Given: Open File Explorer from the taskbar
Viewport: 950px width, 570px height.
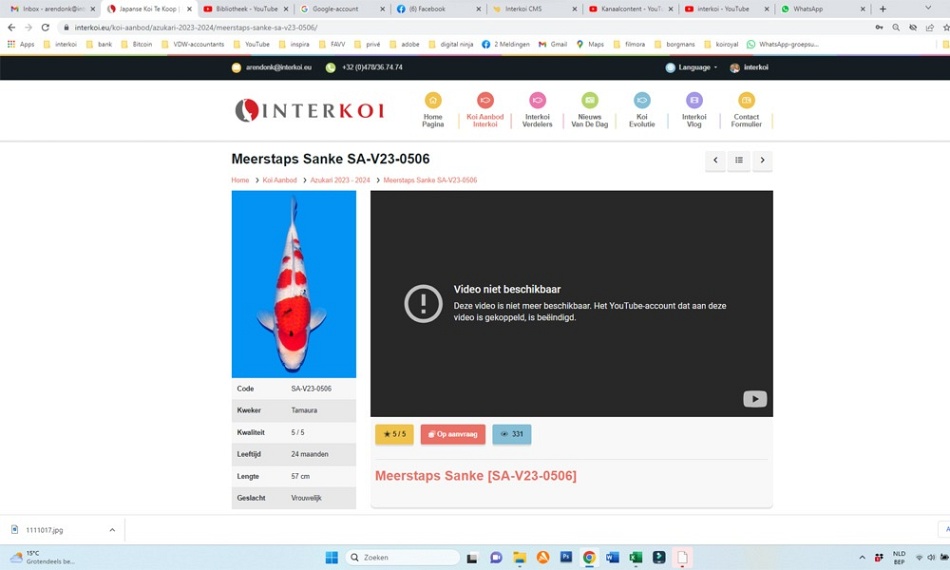Looking at the screenshot, I should [519, 557].
